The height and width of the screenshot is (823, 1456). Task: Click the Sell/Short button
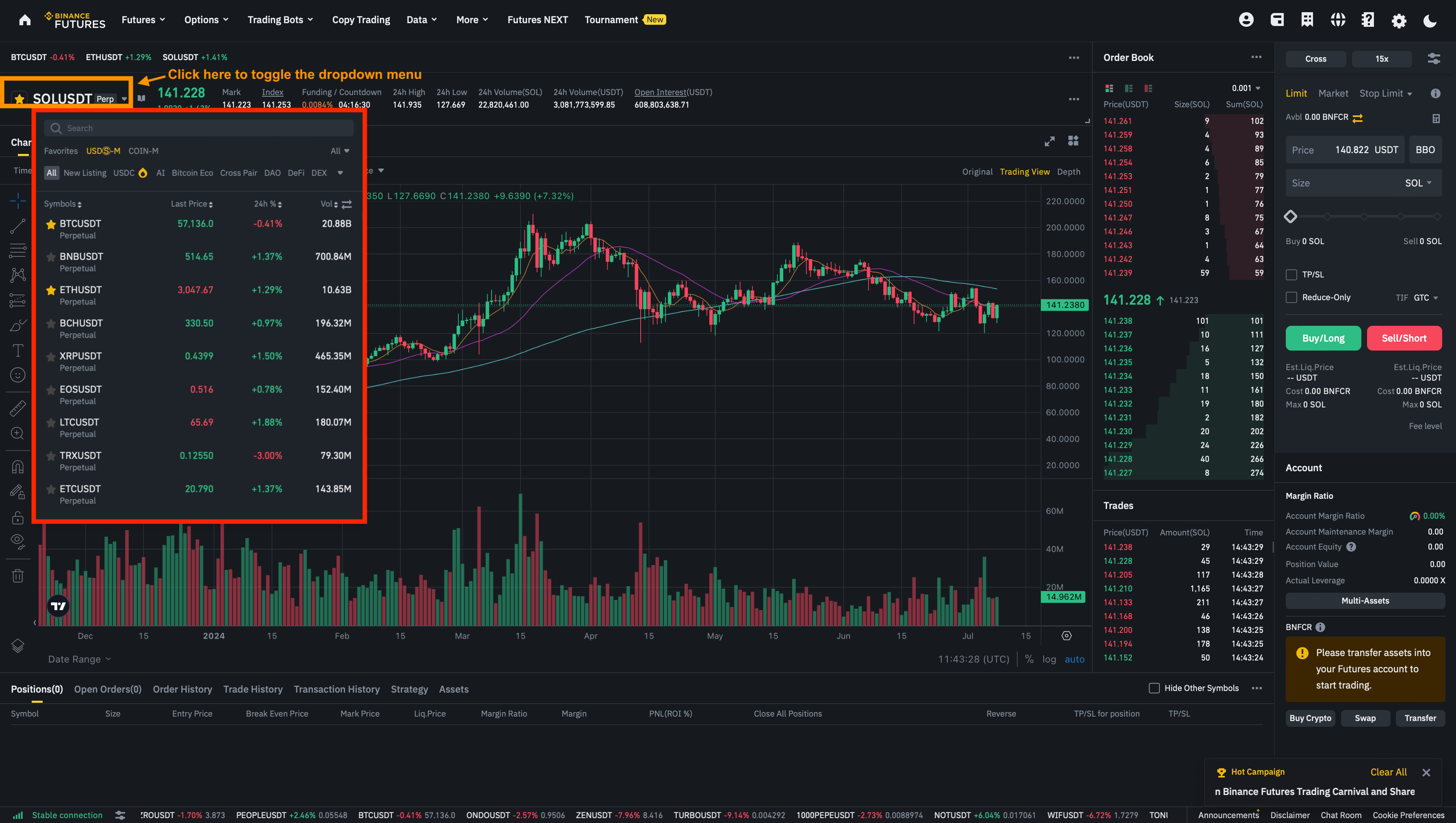click(1404, 338)
